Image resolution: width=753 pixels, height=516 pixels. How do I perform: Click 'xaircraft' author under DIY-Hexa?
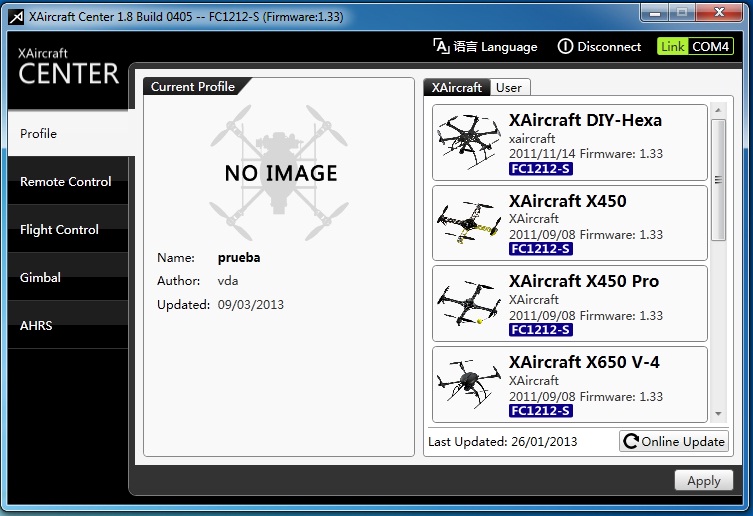[x=532, y=139]
